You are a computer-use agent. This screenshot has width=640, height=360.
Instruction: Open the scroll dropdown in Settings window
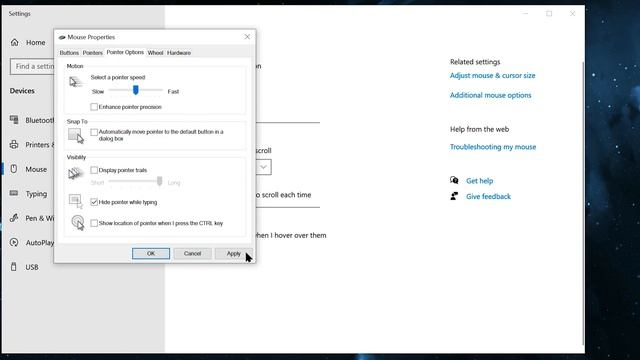[263, 167]
